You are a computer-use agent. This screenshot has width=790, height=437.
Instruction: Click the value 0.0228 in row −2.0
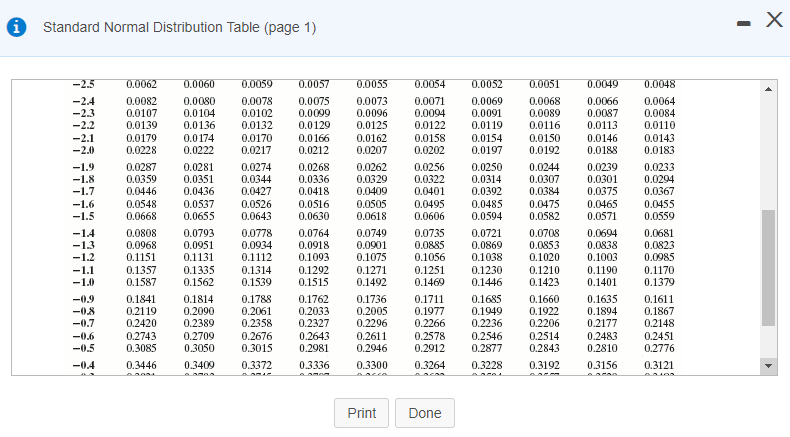(142, 150)
